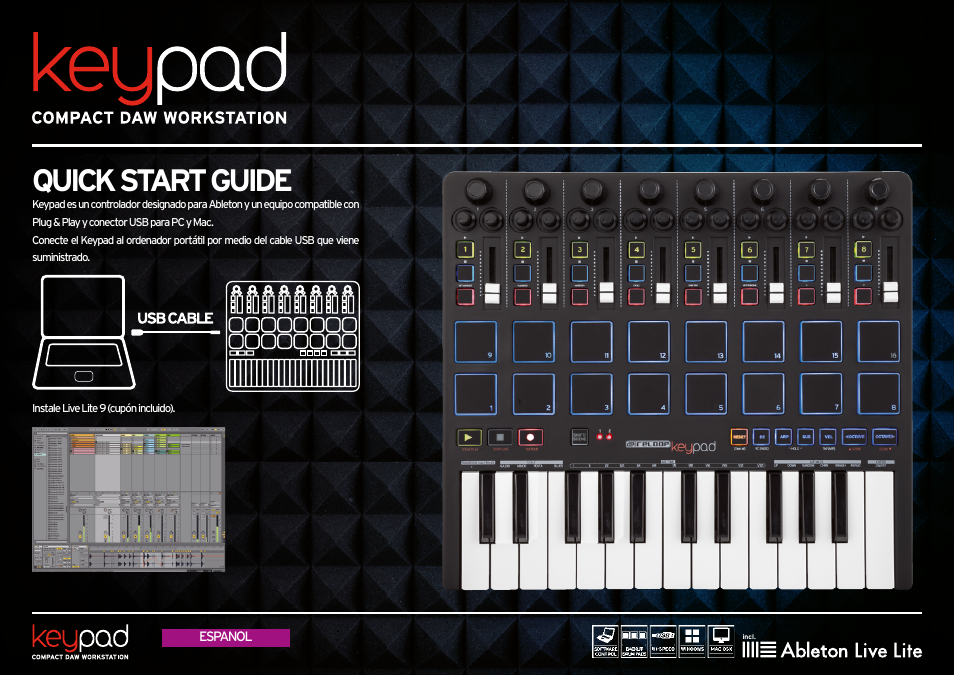Screen dimensions: 954x675
Task: Tap drum pad 14
Action: pyautogui.click(x=764, y=342)
